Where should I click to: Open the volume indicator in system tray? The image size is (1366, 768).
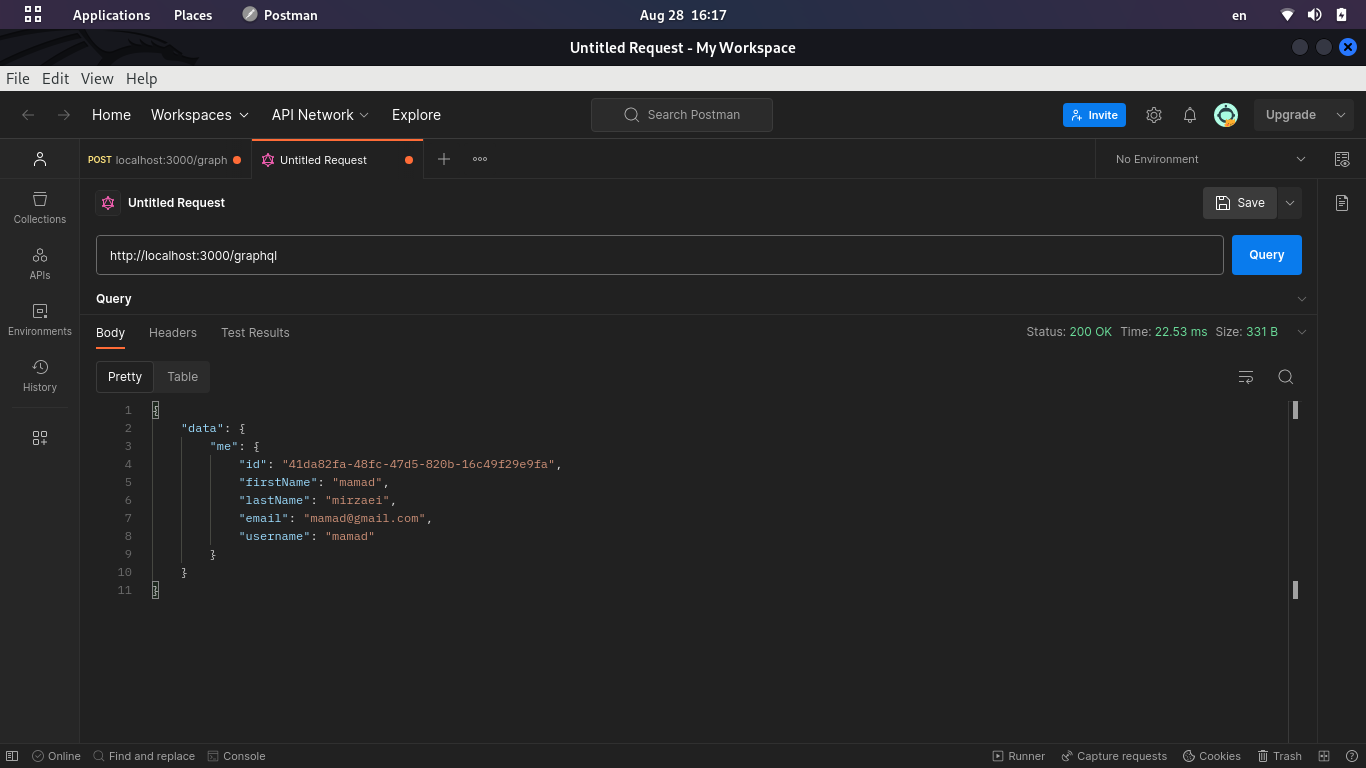(x=1314, y=15)
